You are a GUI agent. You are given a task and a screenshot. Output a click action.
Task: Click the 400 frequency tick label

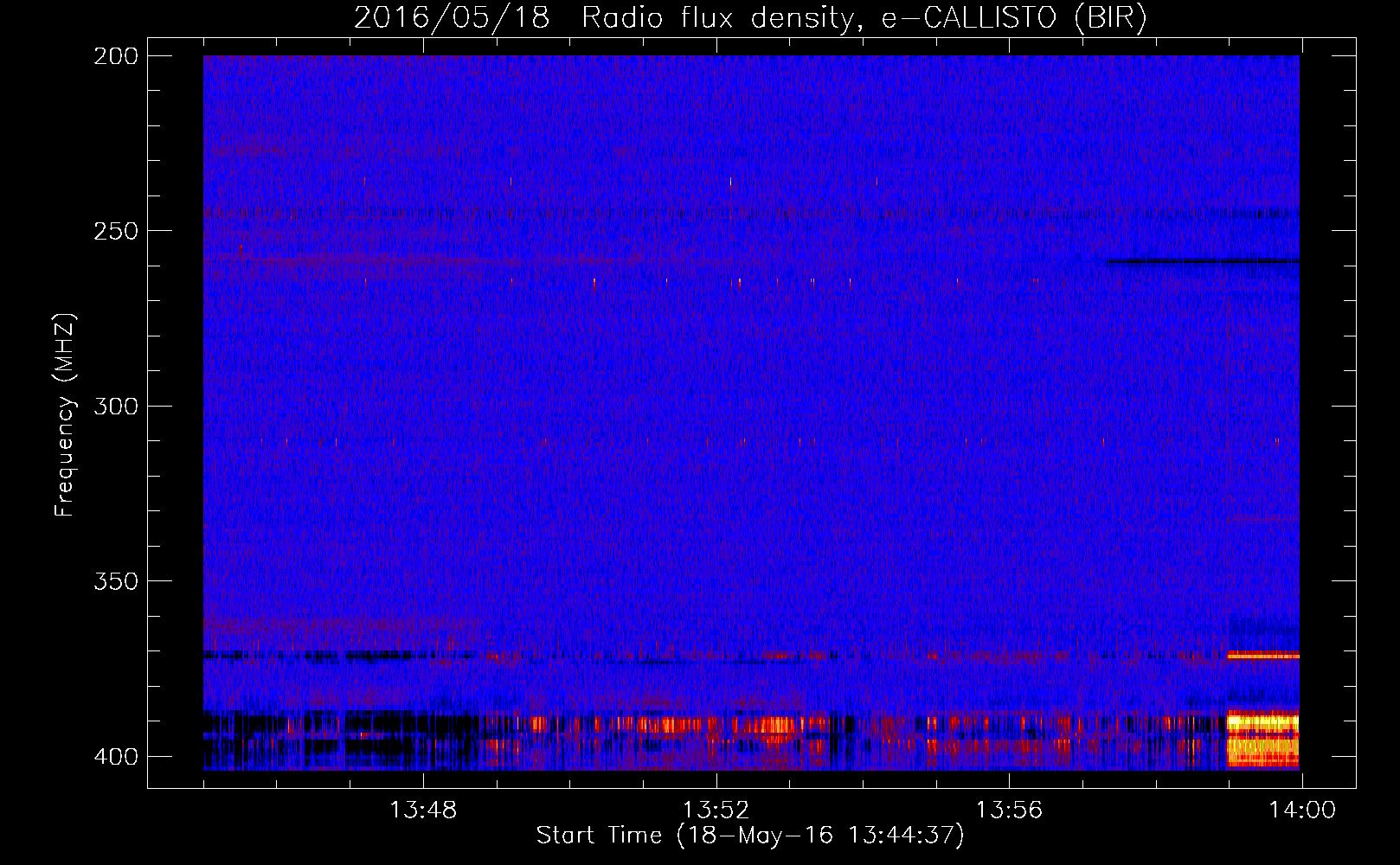(x=116, y=757)
